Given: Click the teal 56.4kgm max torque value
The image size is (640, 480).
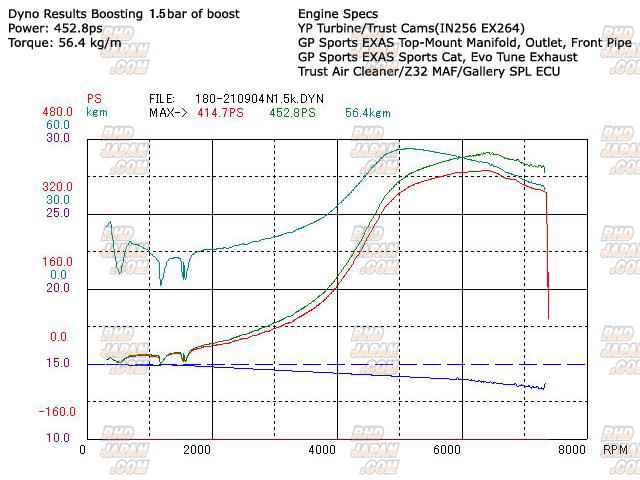Looking at the screenshot, I should click(368, 112).
